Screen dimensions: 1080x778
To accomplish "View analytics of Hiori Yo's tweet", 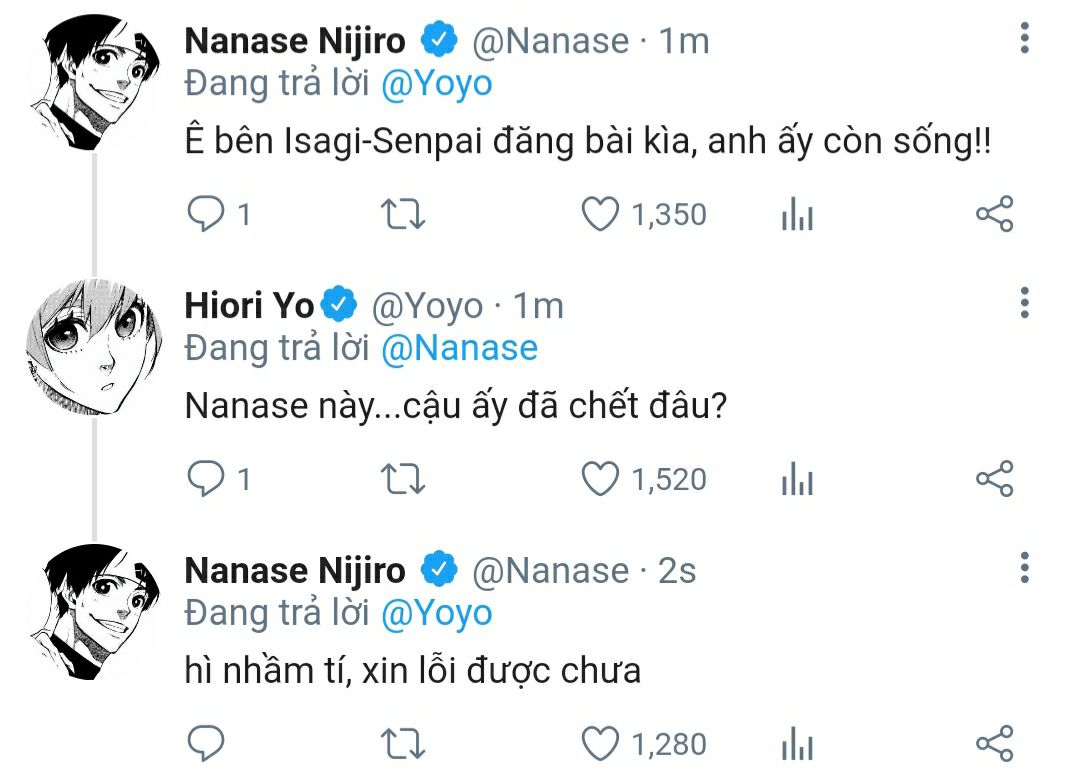I will pyautogui.click(x=797, y=480).
